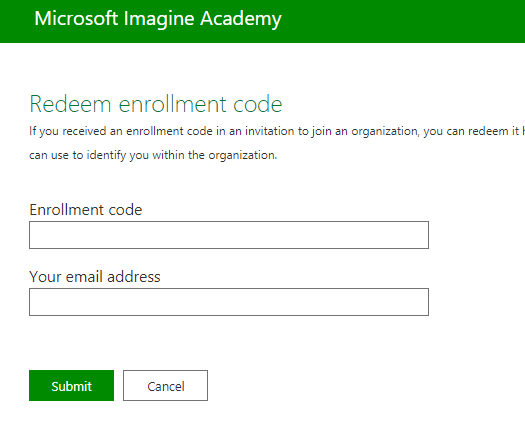Focus the Enrollment code input field

[229, 235]
